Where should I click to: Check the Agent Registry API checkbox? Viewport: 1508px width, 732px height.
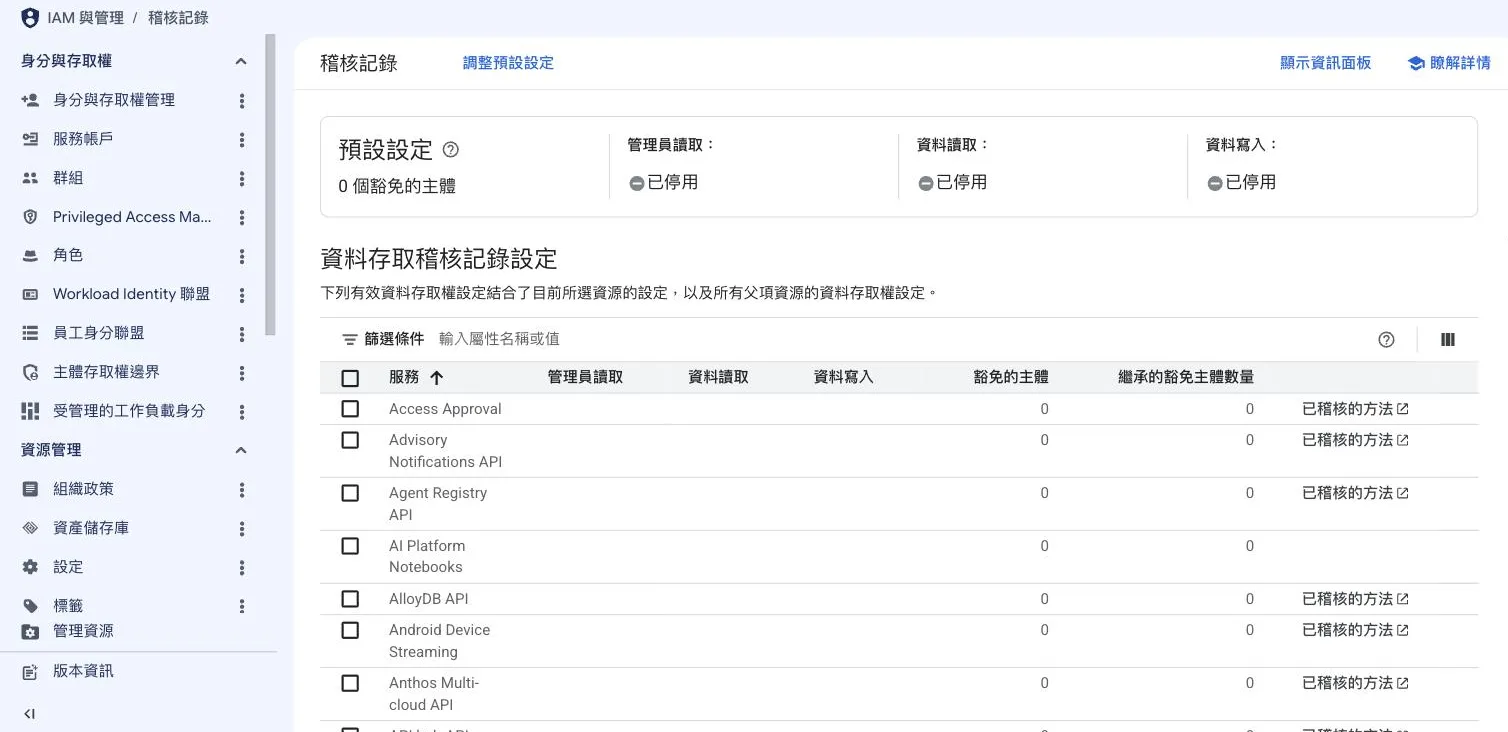pyautogui.click(x=350, y=493)
